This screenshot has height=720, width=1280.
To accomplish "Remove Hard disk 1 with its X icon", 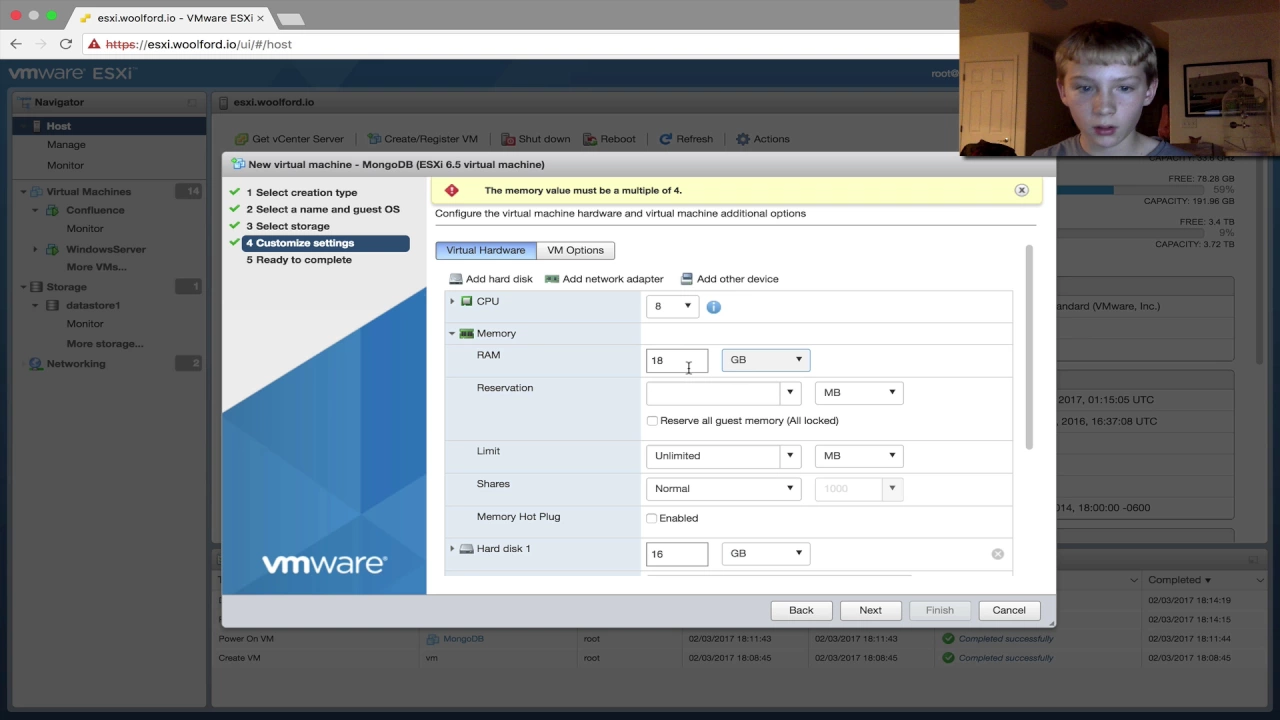I will (x=997, y=554).
